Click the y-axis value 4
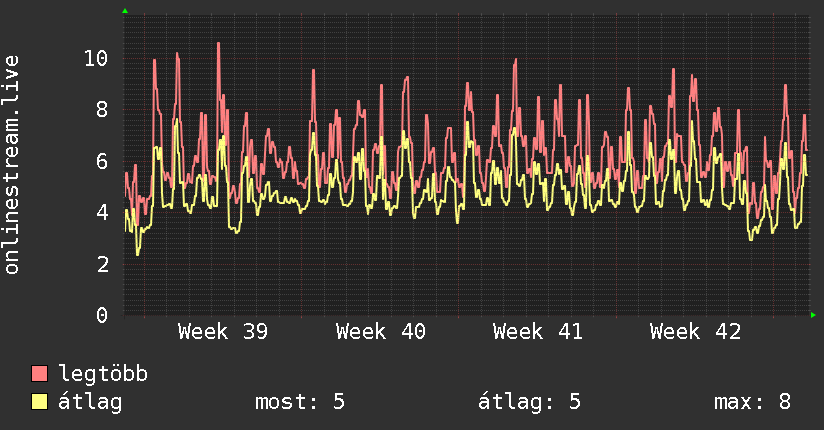 [x=102, y=212]
